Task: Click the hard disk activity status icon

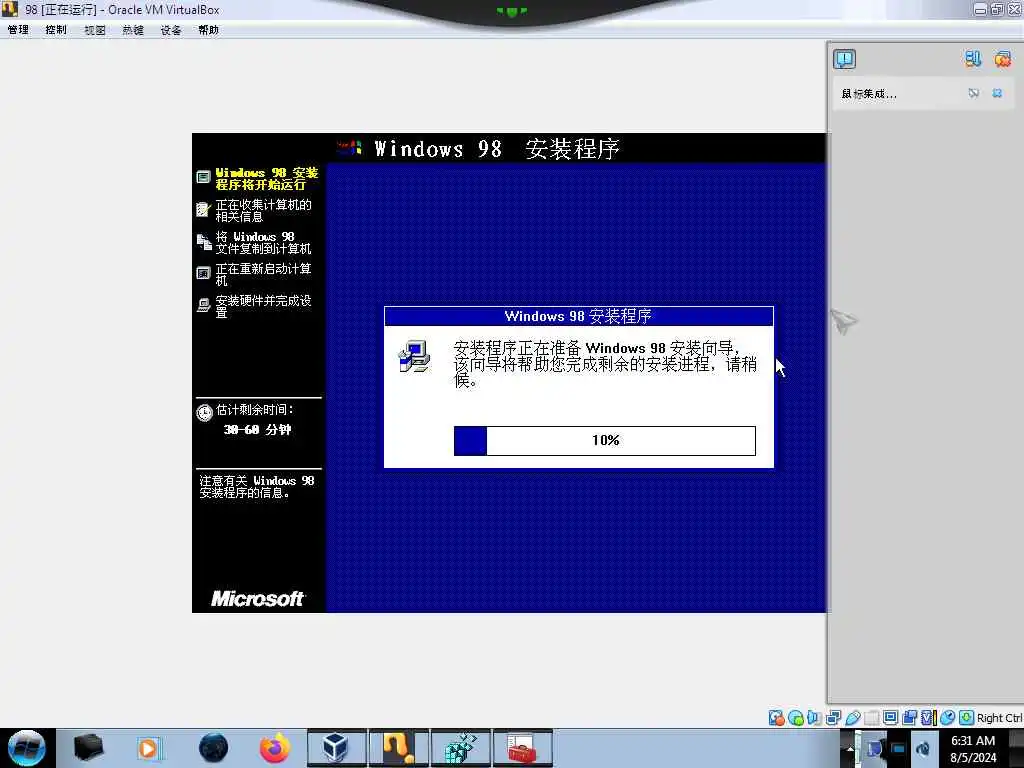Action: tap(776, 718)
